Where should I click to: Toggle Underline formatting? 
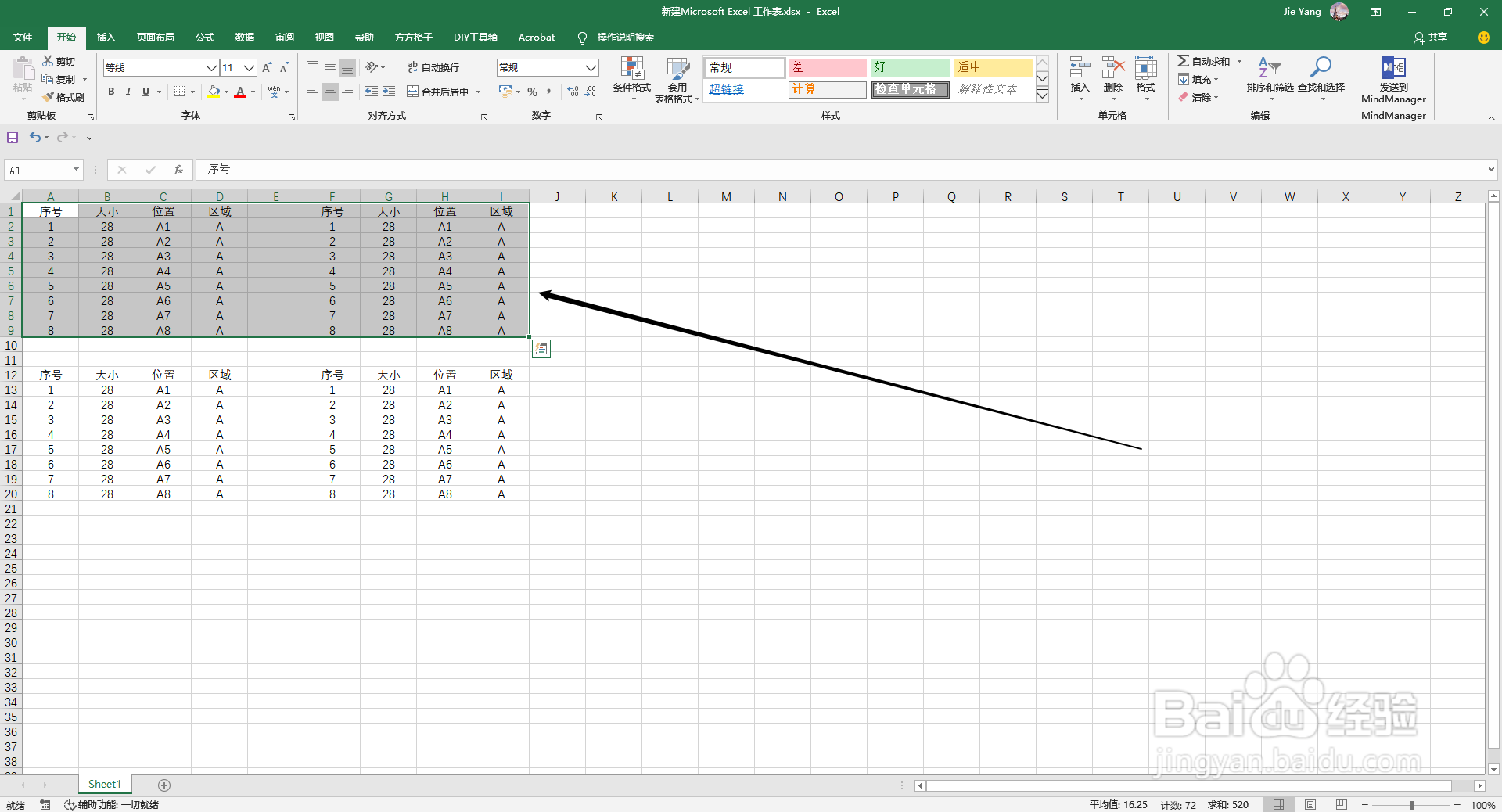pos(146,92)
